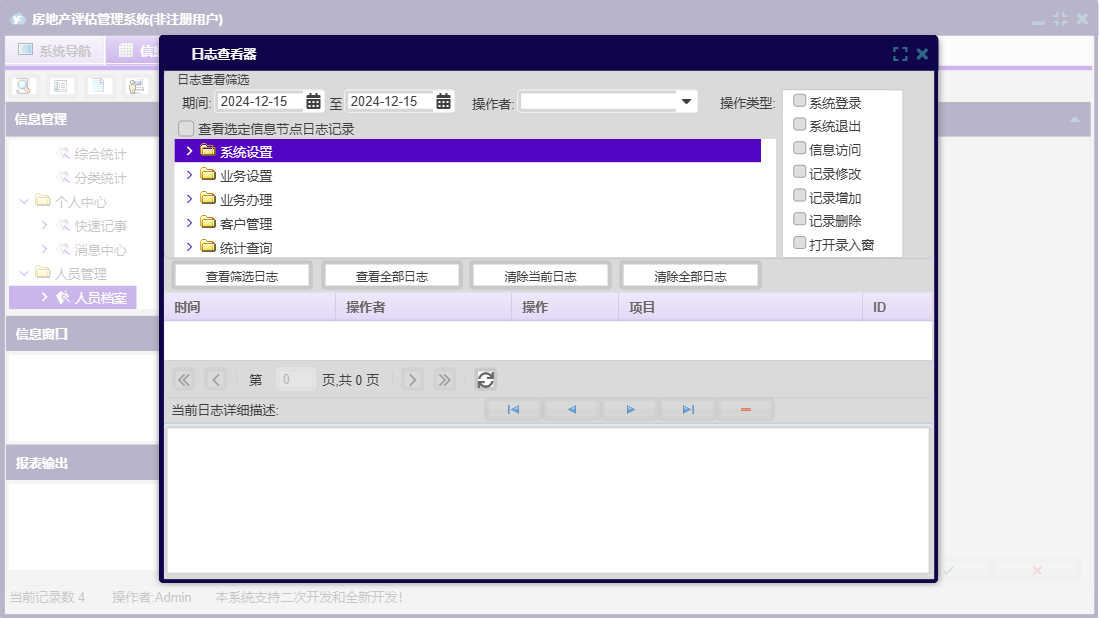Screen dimensions: 1099x618
Task: Go to previous log record arrow
Action: point(571,410)
